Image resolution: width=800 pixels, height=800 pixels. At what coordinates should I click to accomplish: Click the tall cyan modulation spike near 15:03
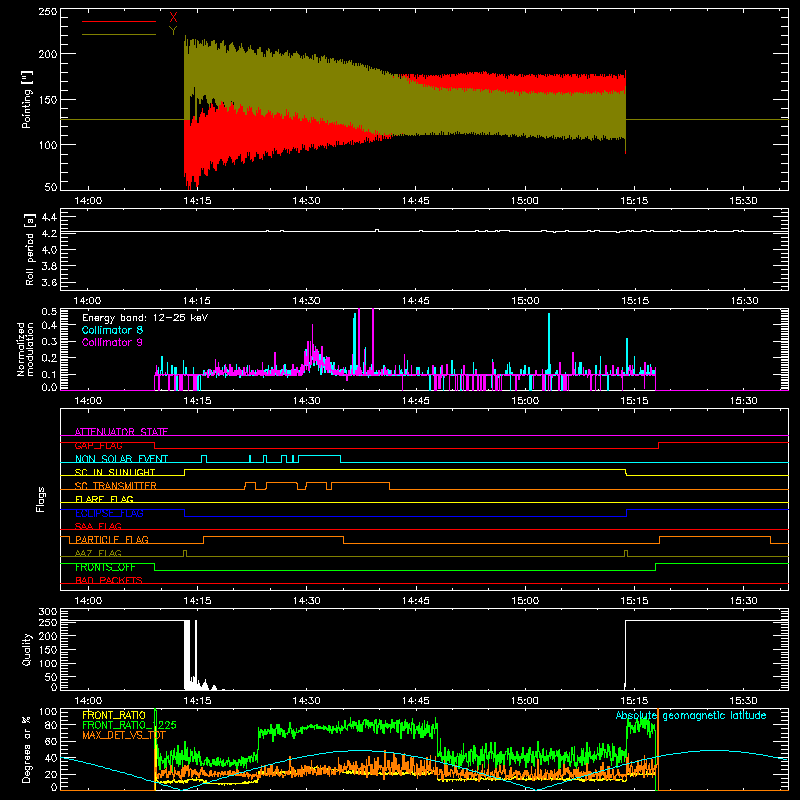(549, 342)
